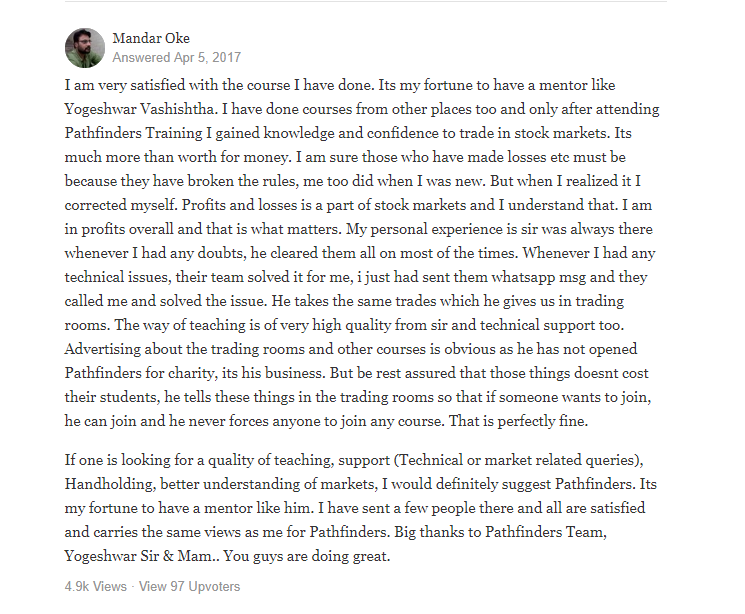Screen dimensions: 745x614
Task: Click the Answered Apr 5, 2017 timestamp
Action: point(177,58)
